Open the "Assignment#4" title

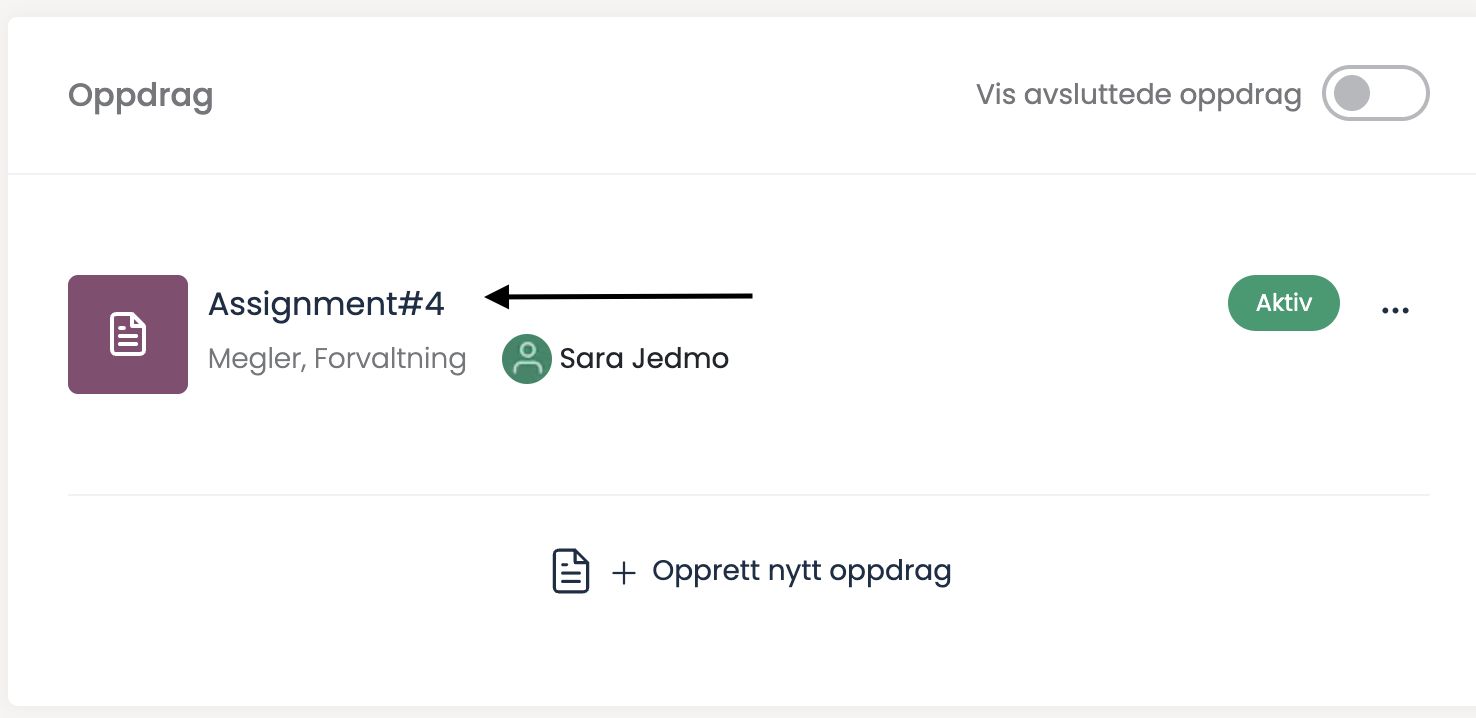(x=326, y=304)
